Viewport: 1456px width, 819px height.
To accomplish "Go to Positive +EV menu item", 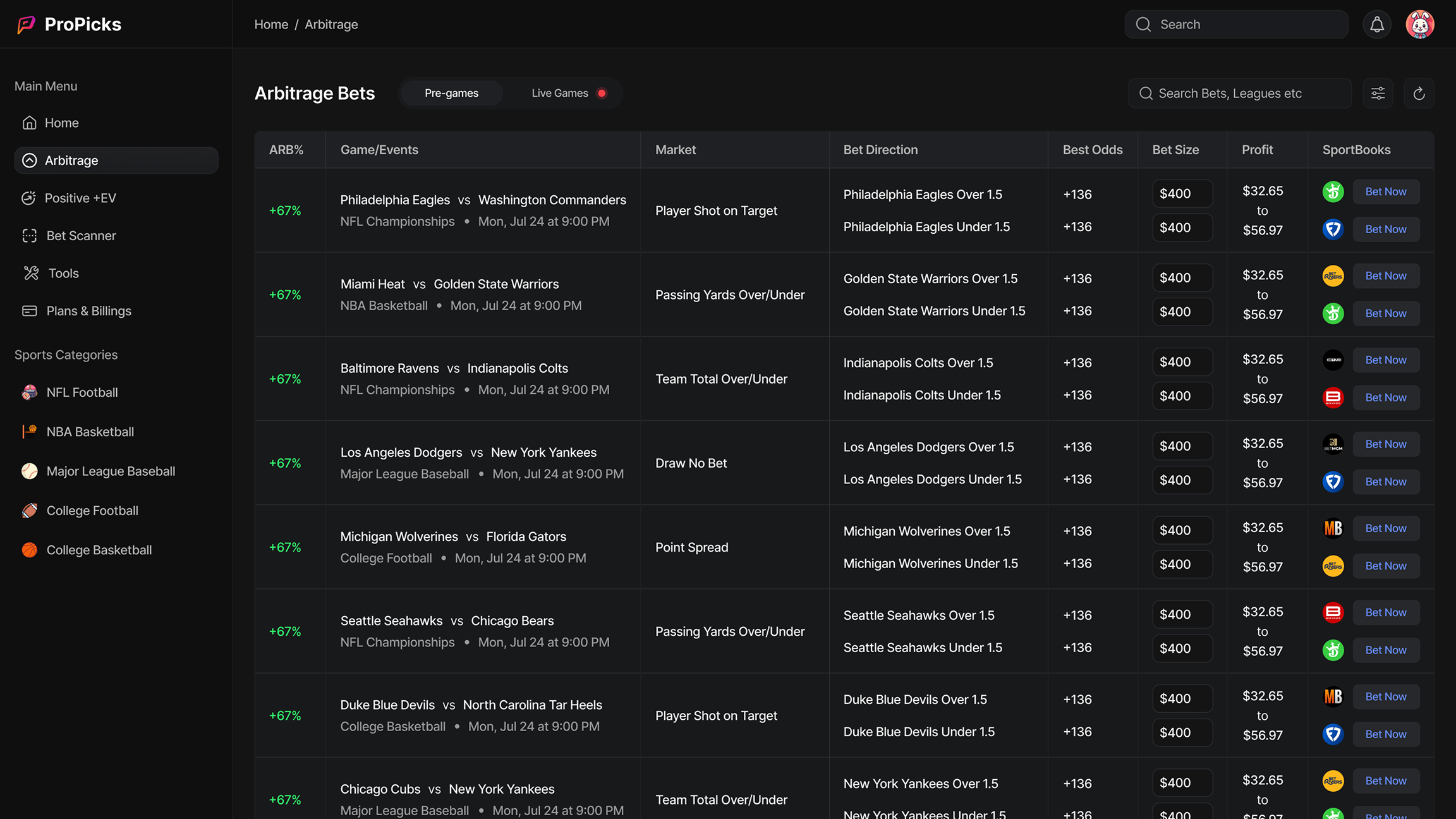I will [80, 198].
